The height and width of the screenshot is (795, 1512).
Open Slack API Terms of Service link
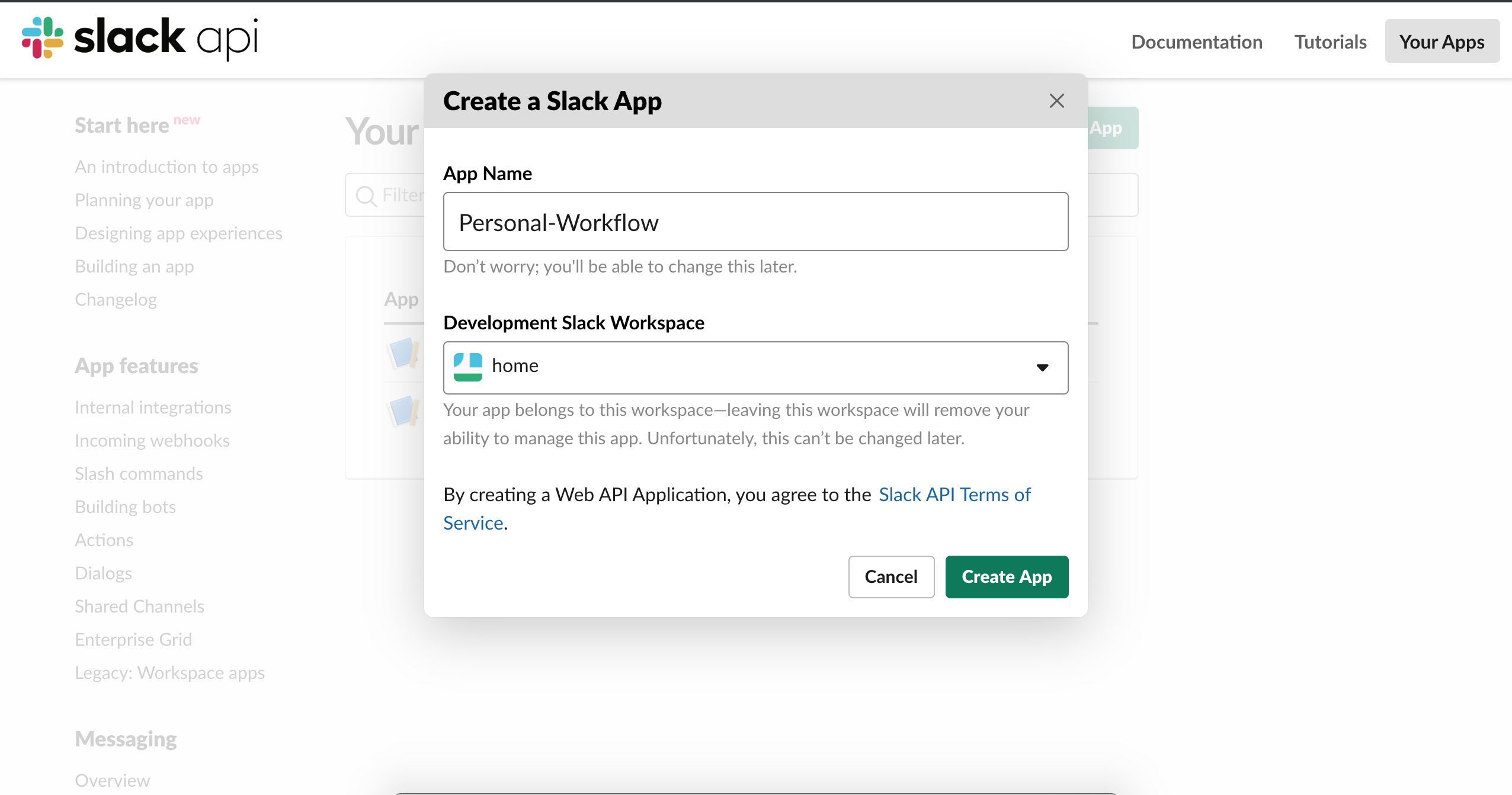coord(954,495)
